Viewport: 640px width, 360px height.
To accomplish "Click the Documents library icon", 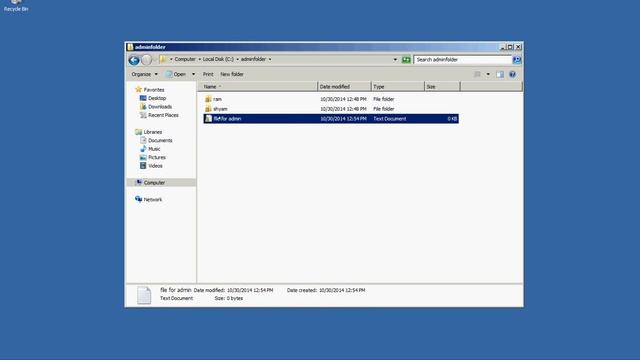I will (x=143, y=140).
